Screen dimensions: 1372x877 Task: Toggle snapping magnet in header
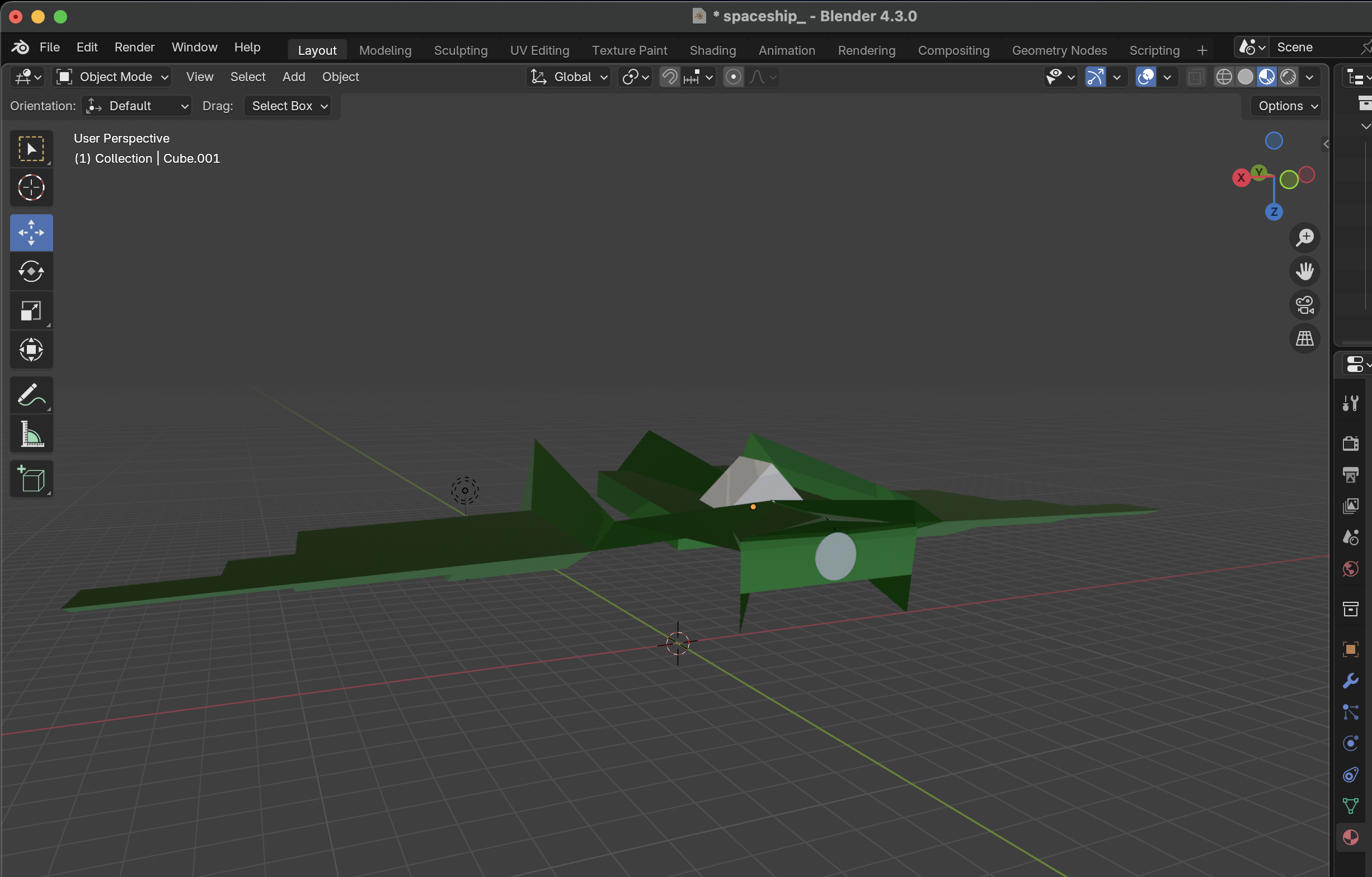click(x=669, y=77)
